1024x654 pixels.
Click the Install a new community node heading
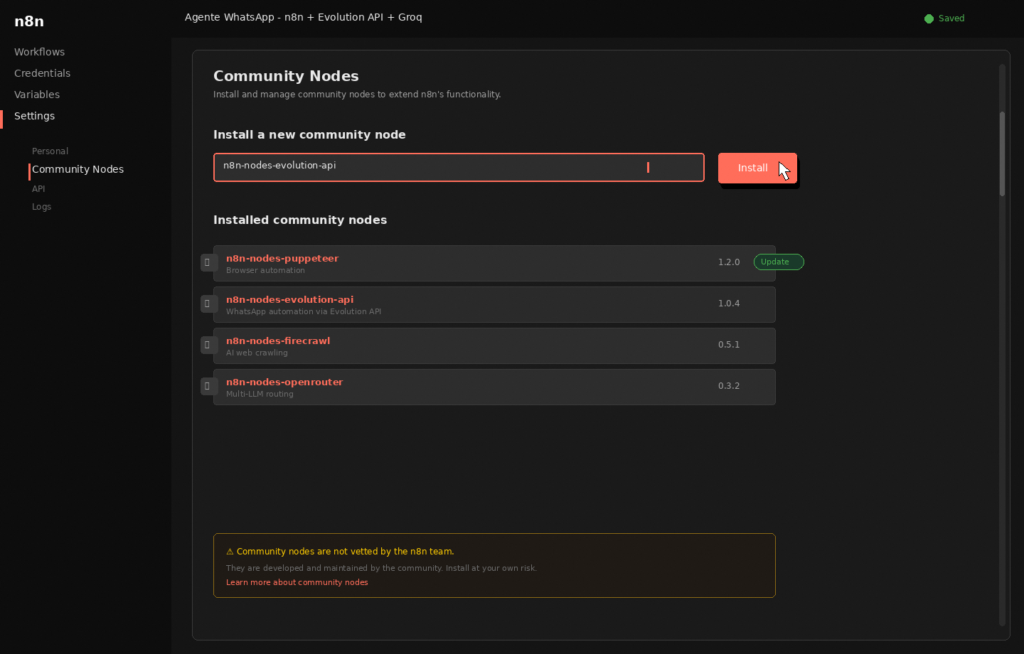click(x=310, y=135)
